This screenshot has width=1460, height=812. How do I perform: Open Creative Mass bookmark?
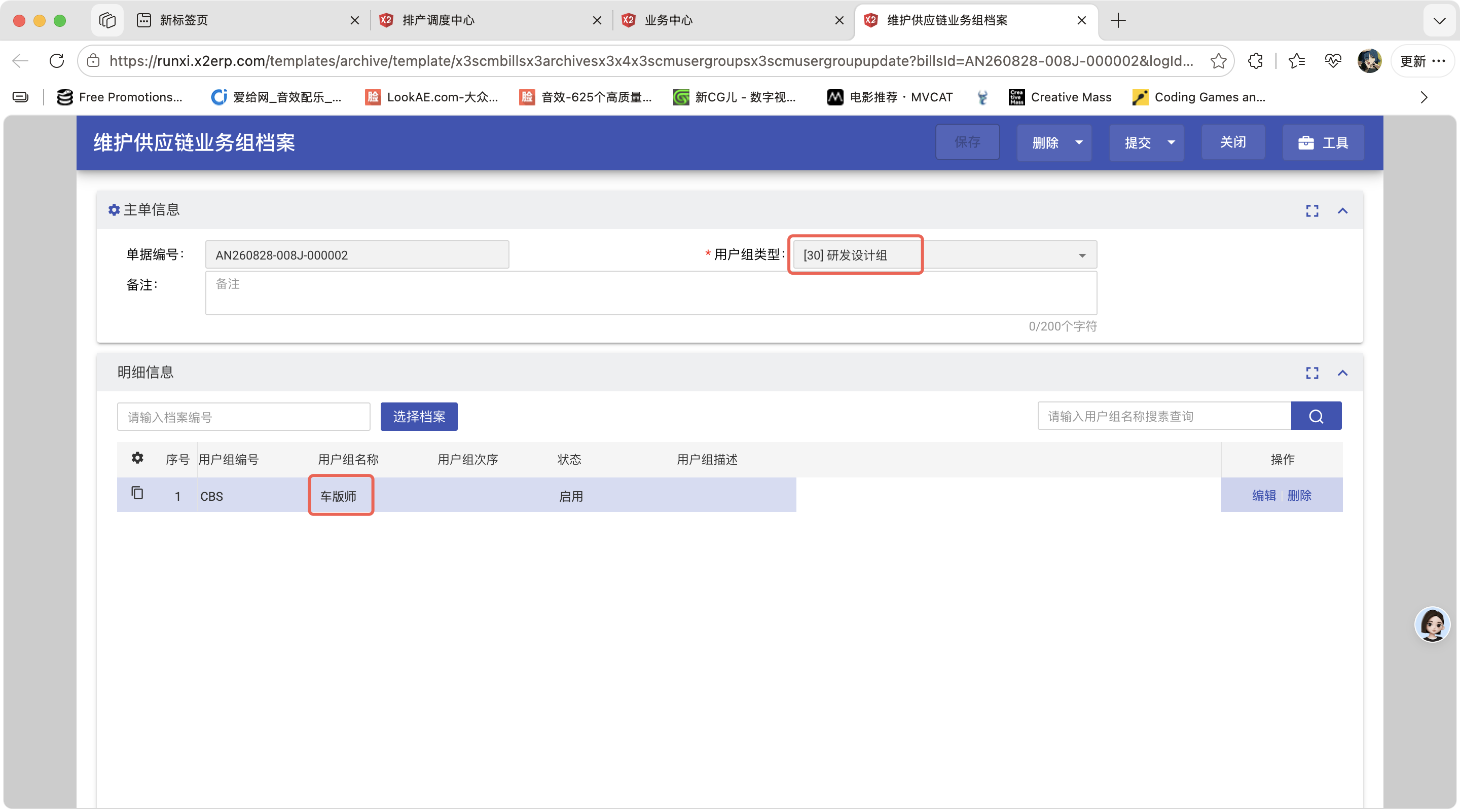pyautogui.click(x=1060, y=97)
